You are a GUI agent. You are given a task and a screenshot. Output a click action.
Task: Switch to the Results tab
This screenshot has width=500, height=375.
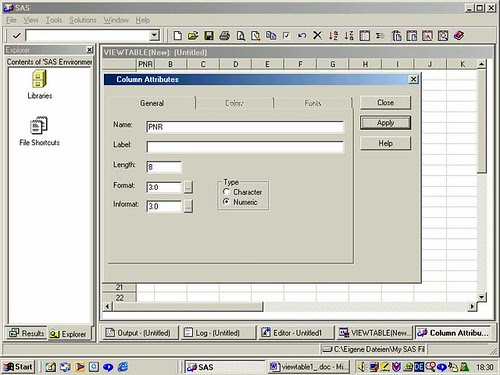click(x=27, y=333)
